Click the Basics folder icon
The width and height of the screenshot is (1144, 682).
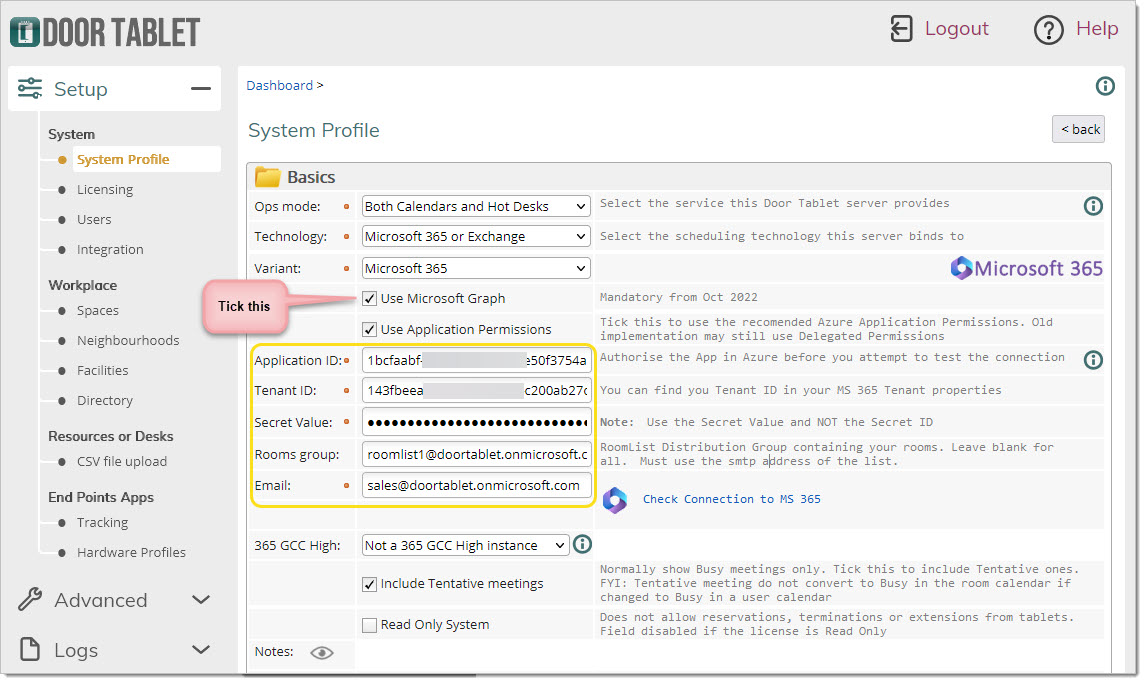[267, 177]
